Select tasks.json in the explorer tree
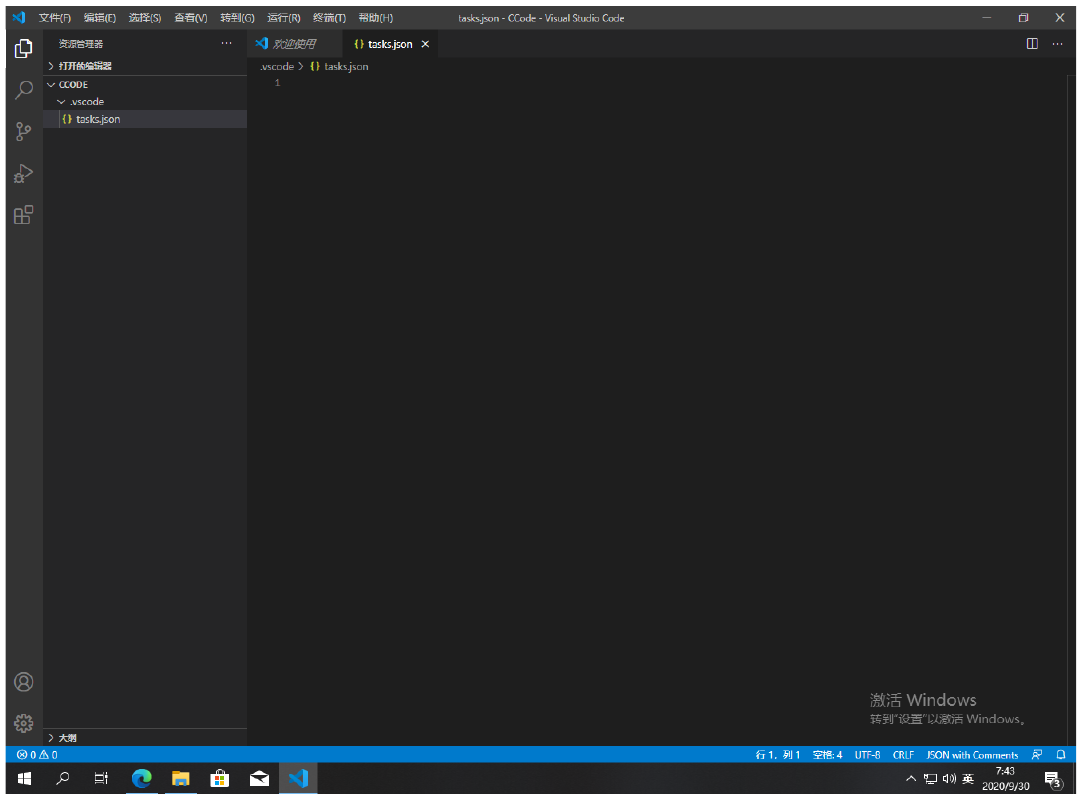1085x801 pixels. click(98, 119)
